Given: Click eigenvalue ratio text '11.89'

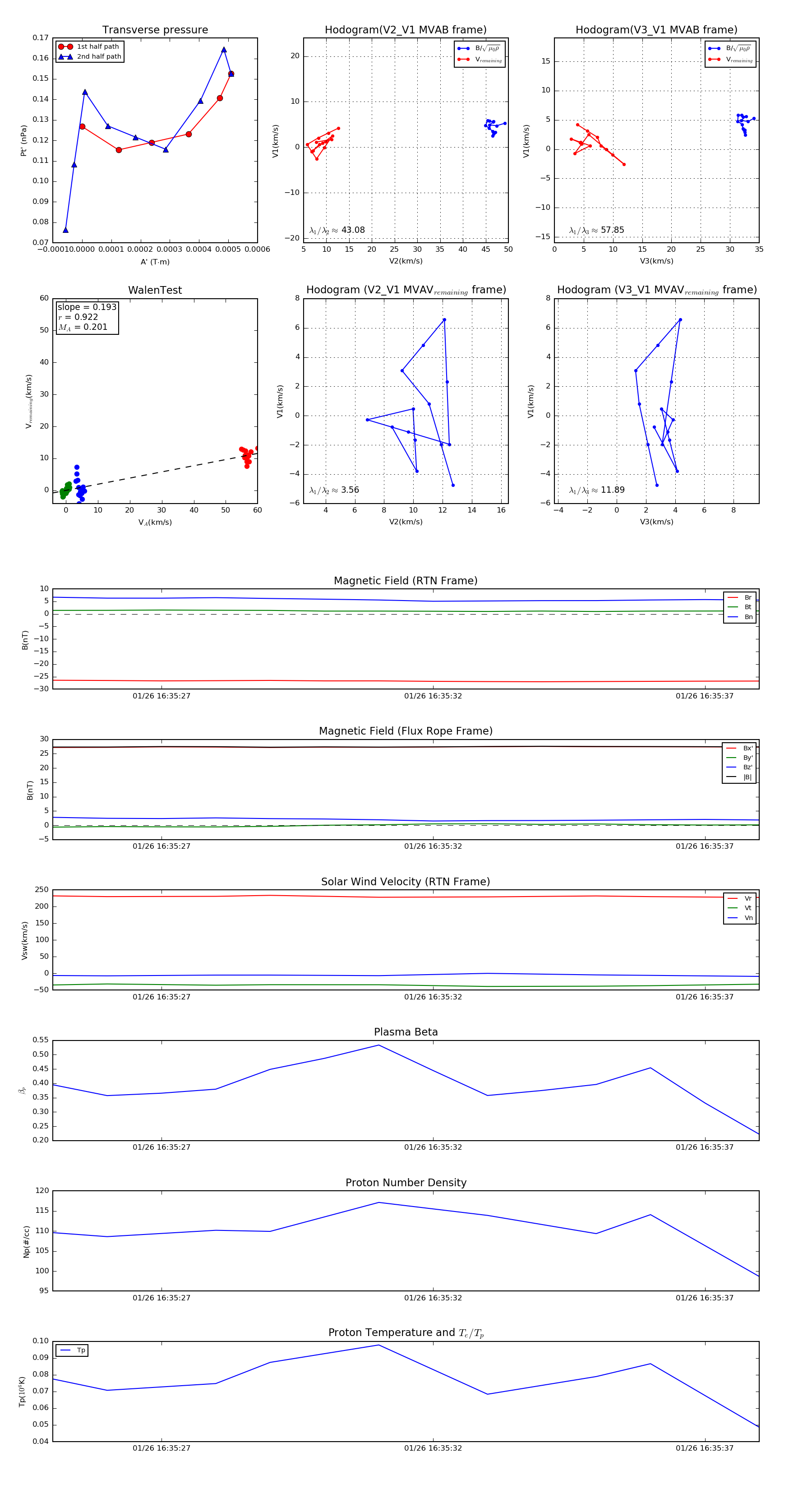Looking at the screenshot, I should (x=613, y=490).
